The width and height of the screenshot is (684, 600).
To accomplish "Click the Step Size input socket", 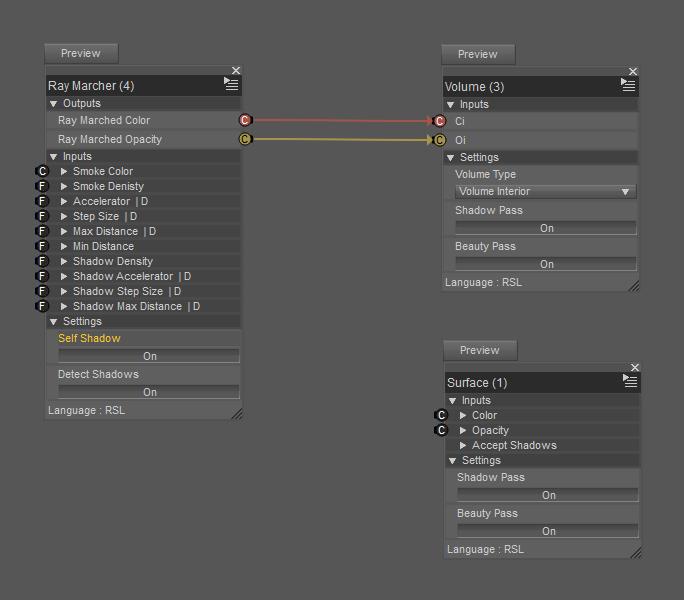I will pyautogui.click(x=42, y=216).
